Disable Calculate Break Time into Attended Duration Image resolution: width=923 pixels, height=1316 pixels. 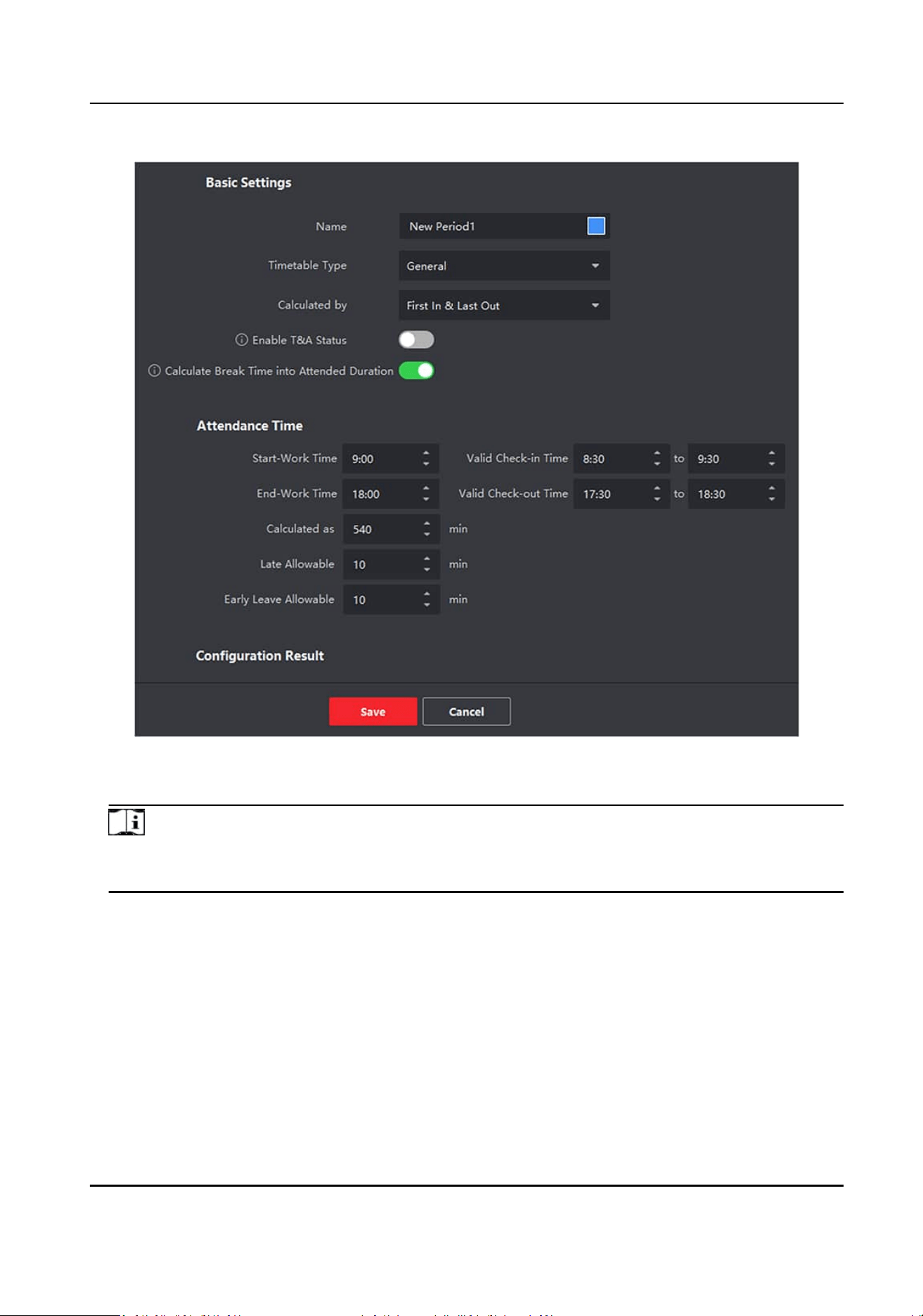pos(416,371)
